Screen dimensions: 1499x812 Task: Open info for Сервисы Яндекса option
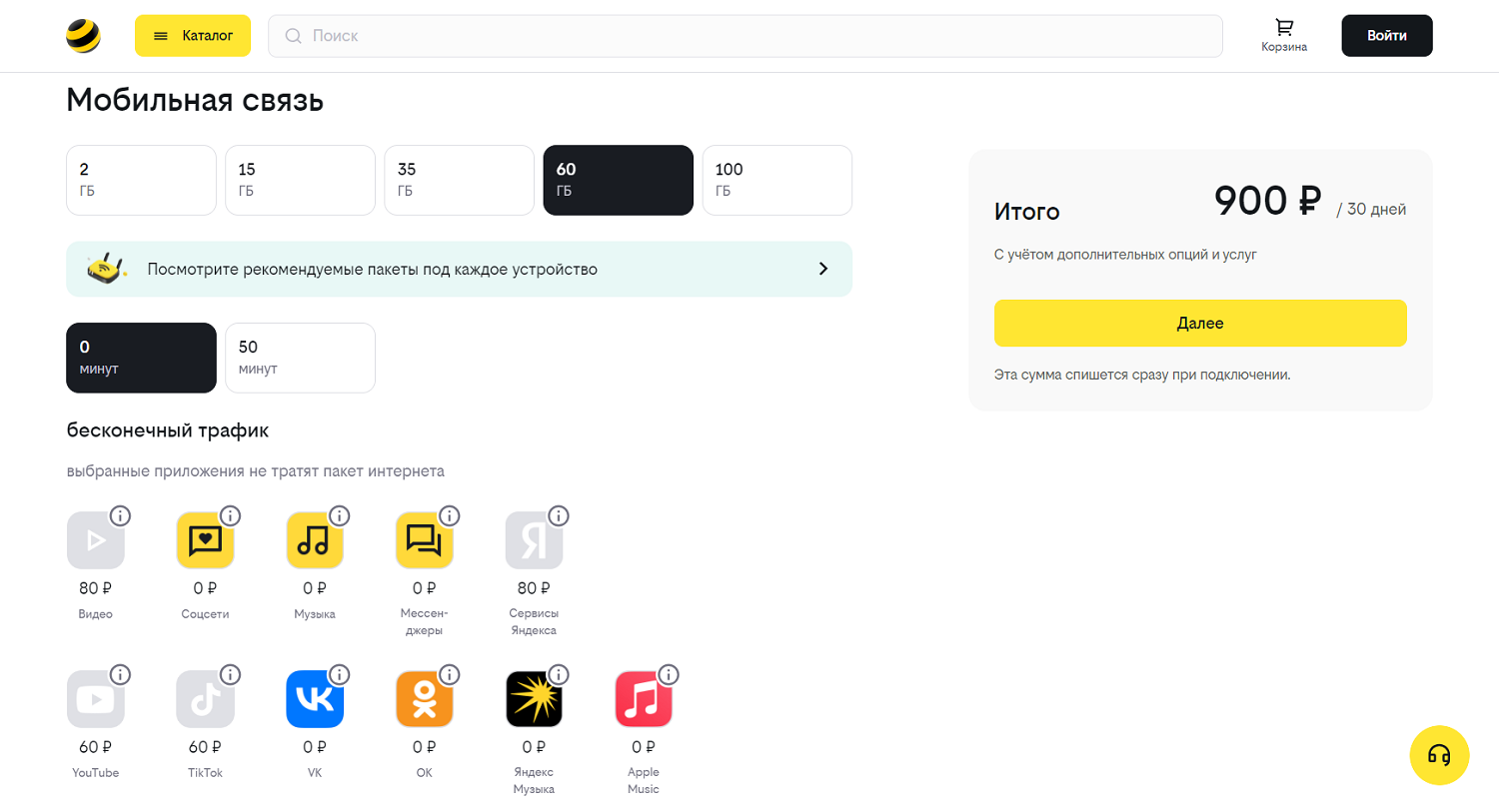[559, 515]
